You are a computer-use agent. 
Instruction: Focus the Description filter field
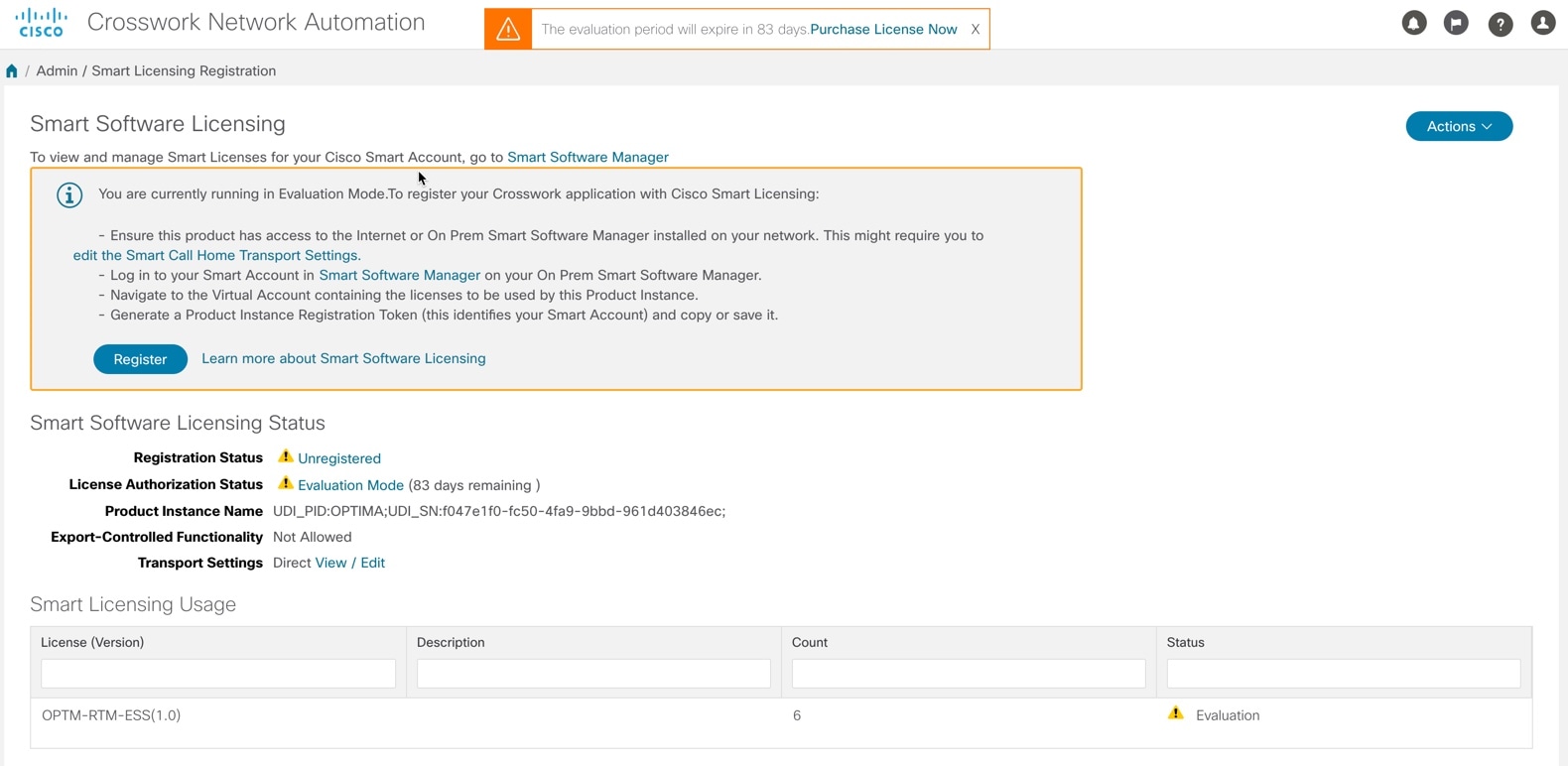593,674
